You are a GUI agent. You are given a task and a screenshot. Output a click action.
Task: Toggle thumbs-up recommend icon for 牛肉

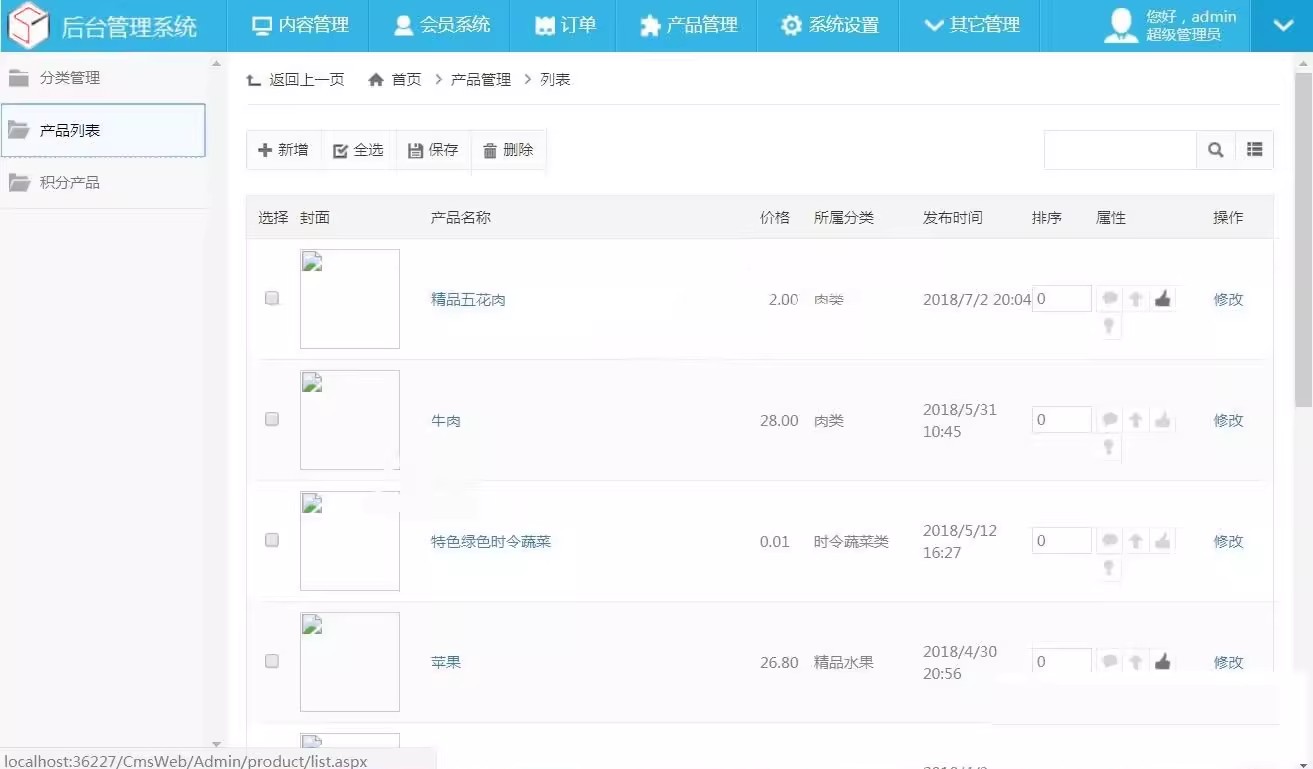point(1162,420)
